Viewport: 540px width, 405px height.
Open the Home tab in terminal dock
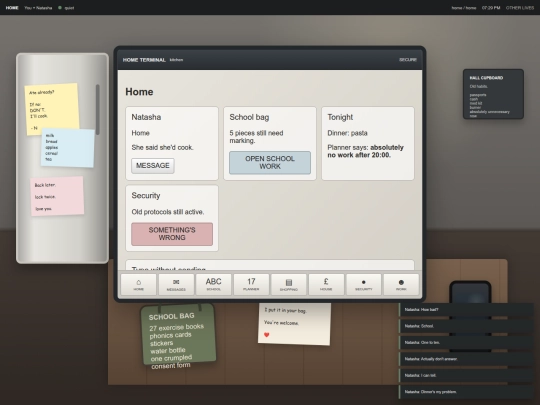138,284
